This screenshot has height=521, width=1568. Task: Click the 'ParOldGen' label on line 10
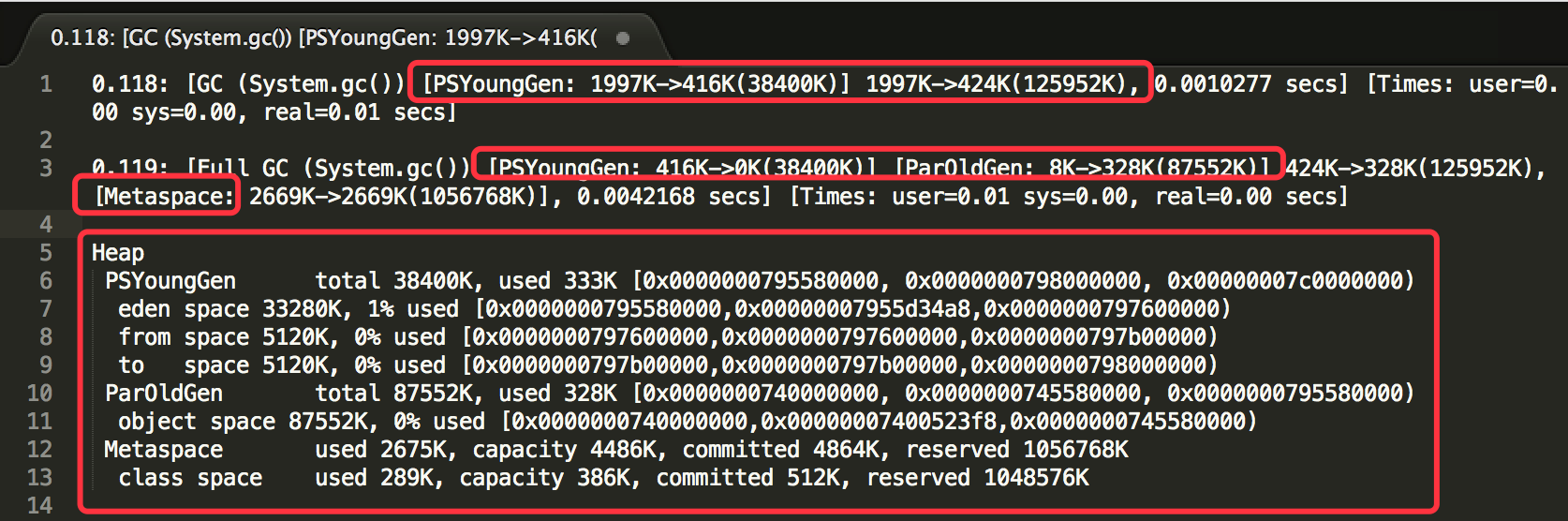pyautogui.click(x=164, y=394)
